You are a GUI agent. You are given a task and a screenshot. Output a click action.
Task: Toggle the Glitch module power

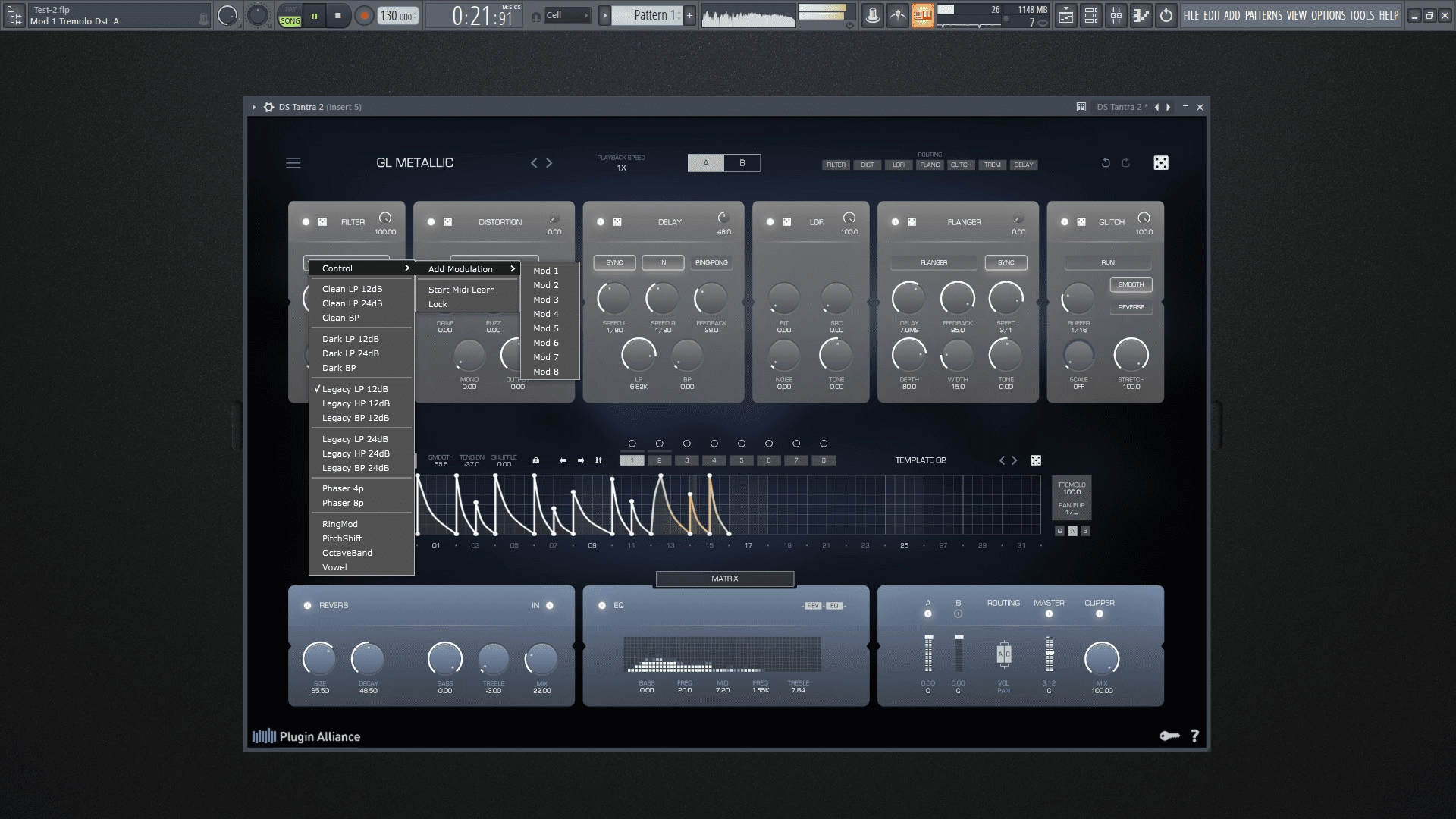(x=1065, y=222)
